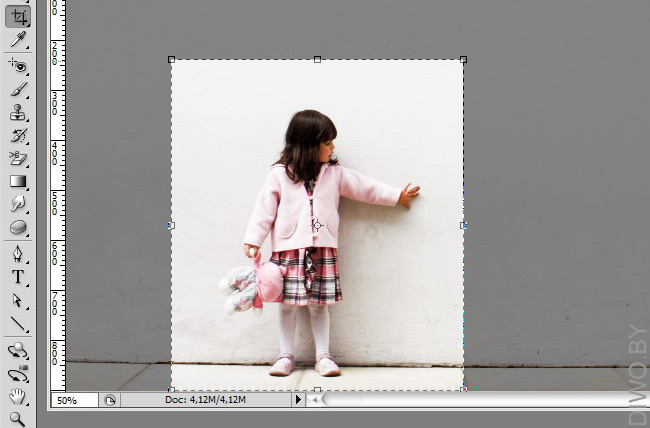Select the Line tool
This screenshot has width=650, height=428.
click(18, 323)
